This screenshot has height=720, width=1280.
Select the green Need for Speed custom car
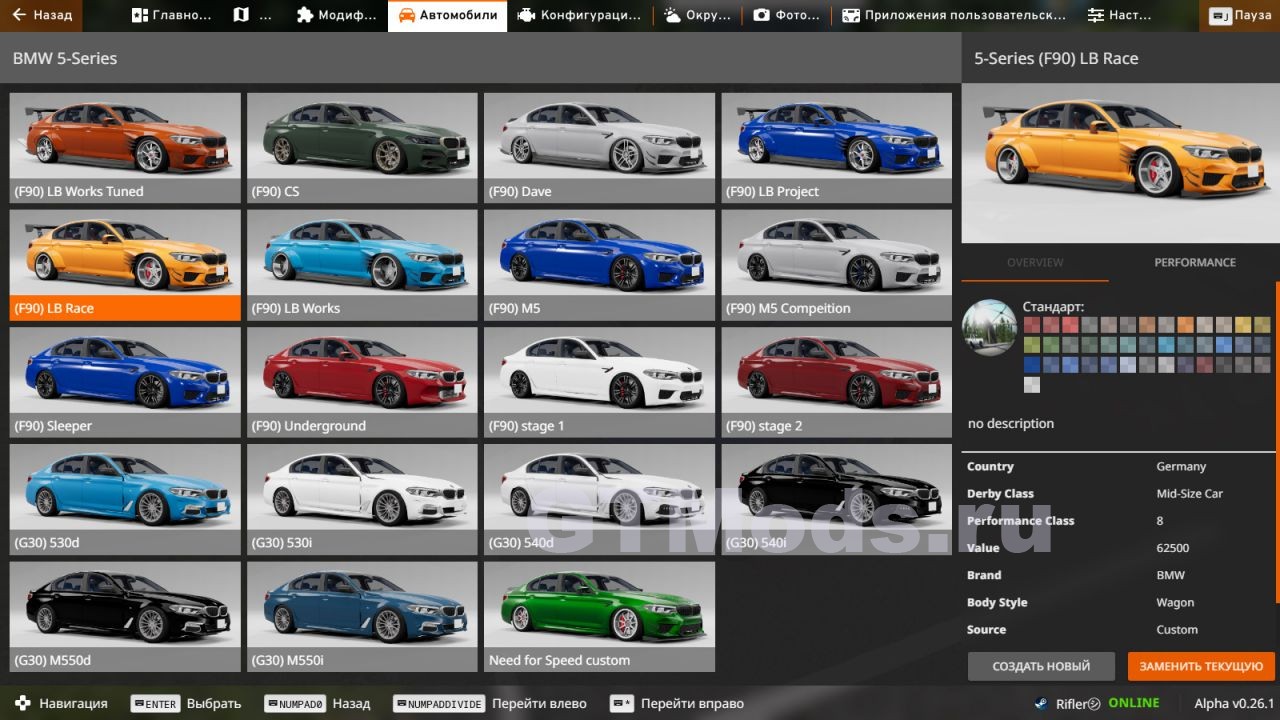pyautogui.click(x=599, y=617)
